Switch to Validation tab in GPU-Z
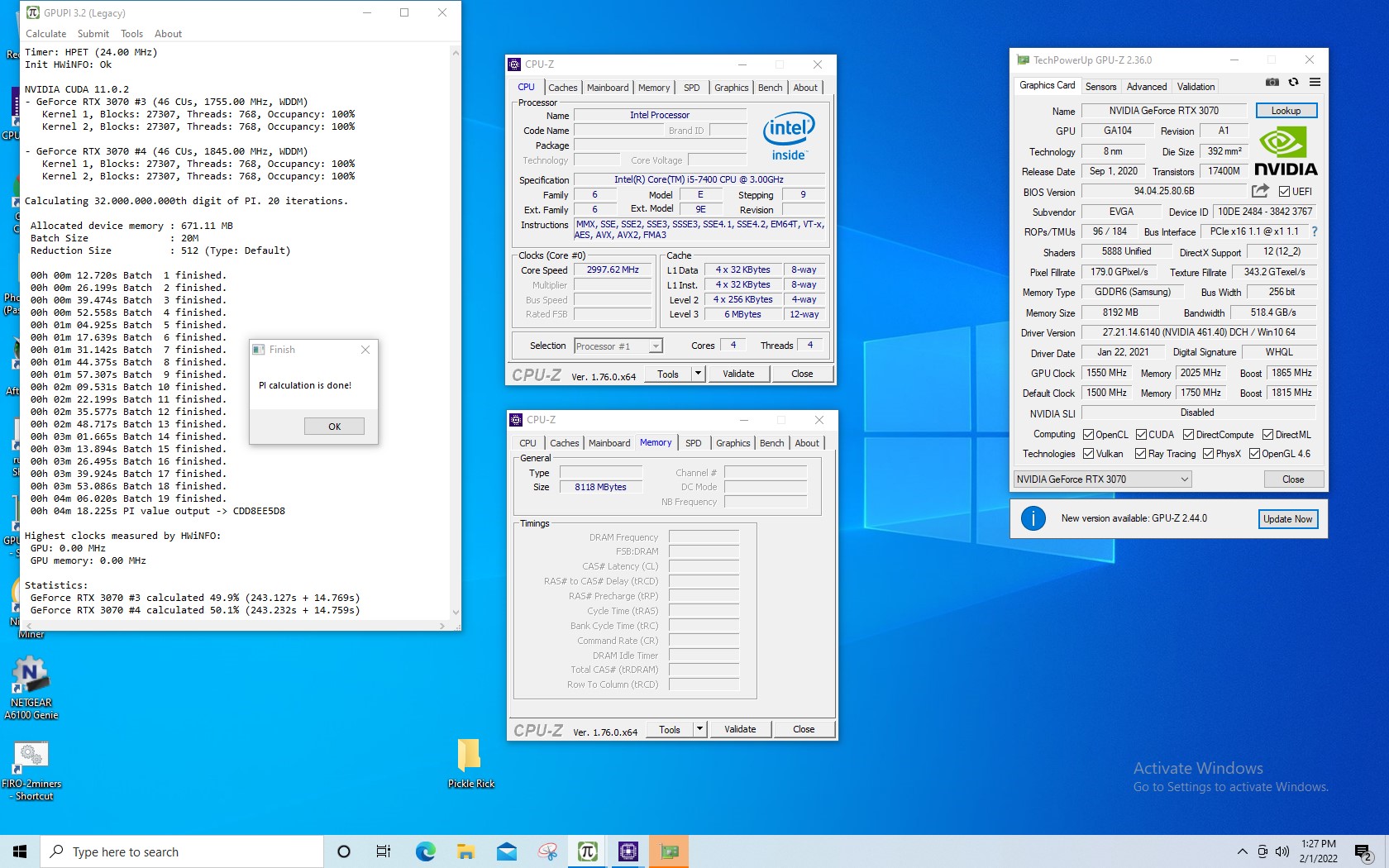 1196,87
